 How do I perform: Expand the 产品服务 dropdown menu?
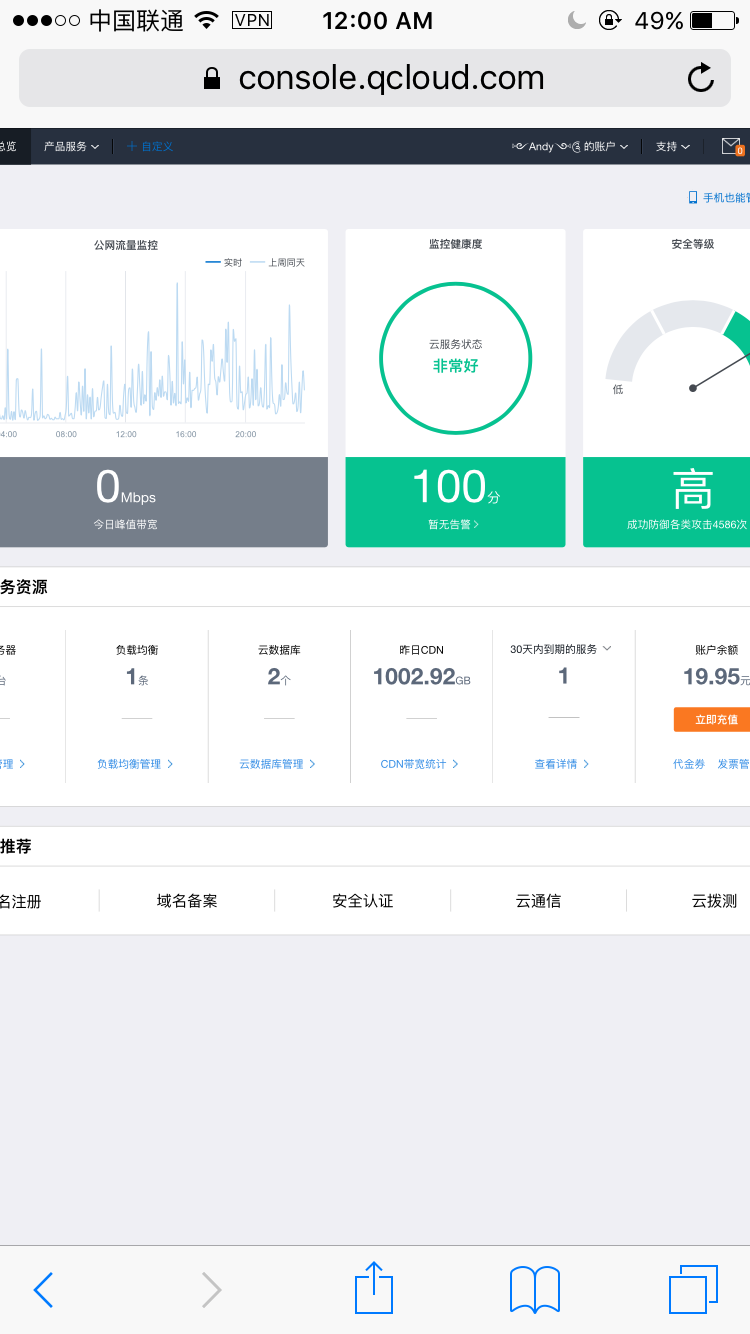(x=71, y=147)
